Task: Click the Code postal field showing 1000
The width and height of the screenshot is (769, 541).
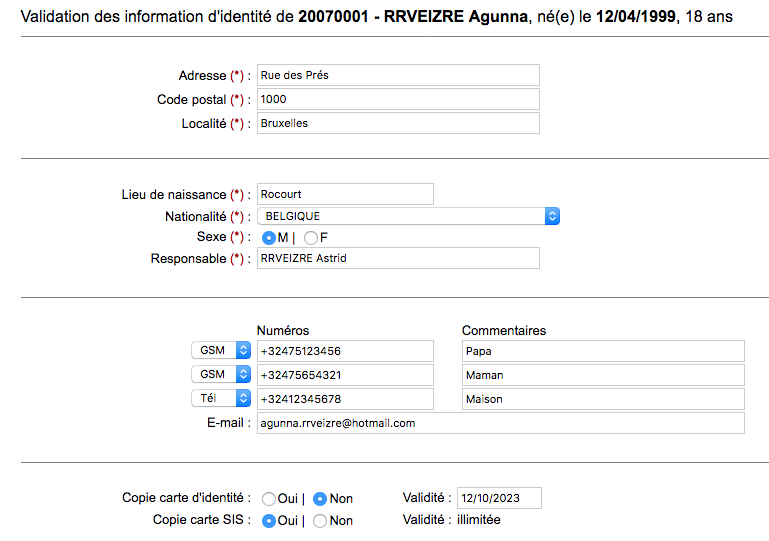Action: tap(398, 99)
